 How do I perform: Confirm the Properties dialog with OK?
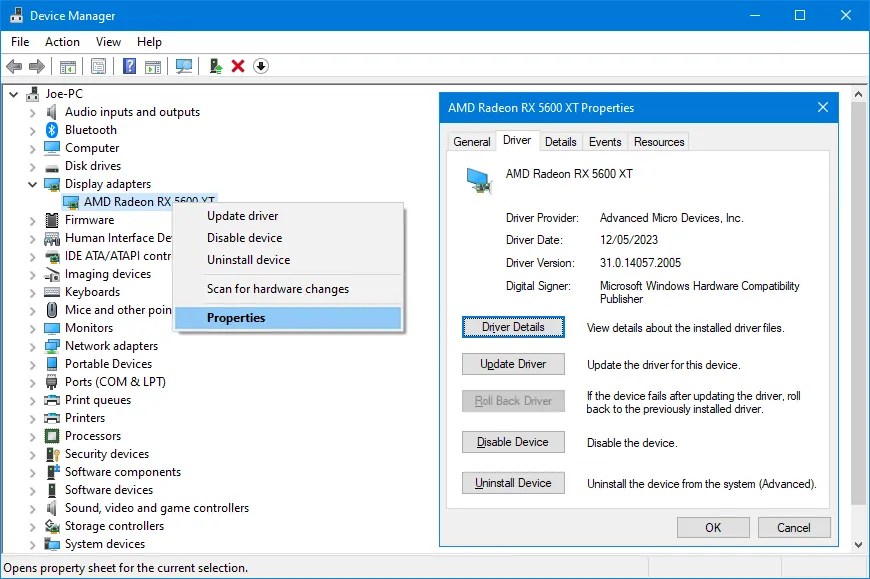[713, 527]
